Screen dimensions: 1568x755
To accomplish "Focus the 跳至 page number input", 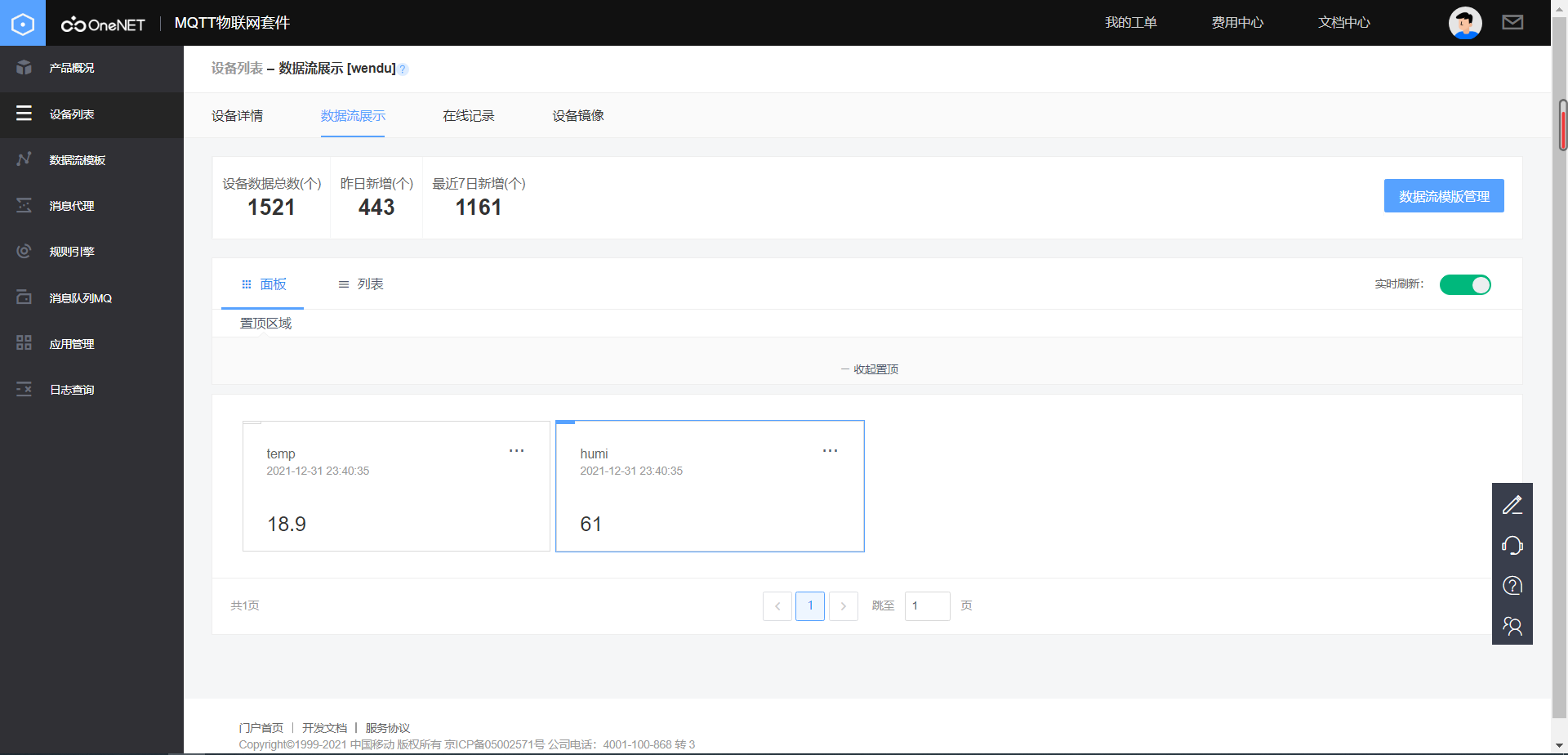I will (928, 606).
